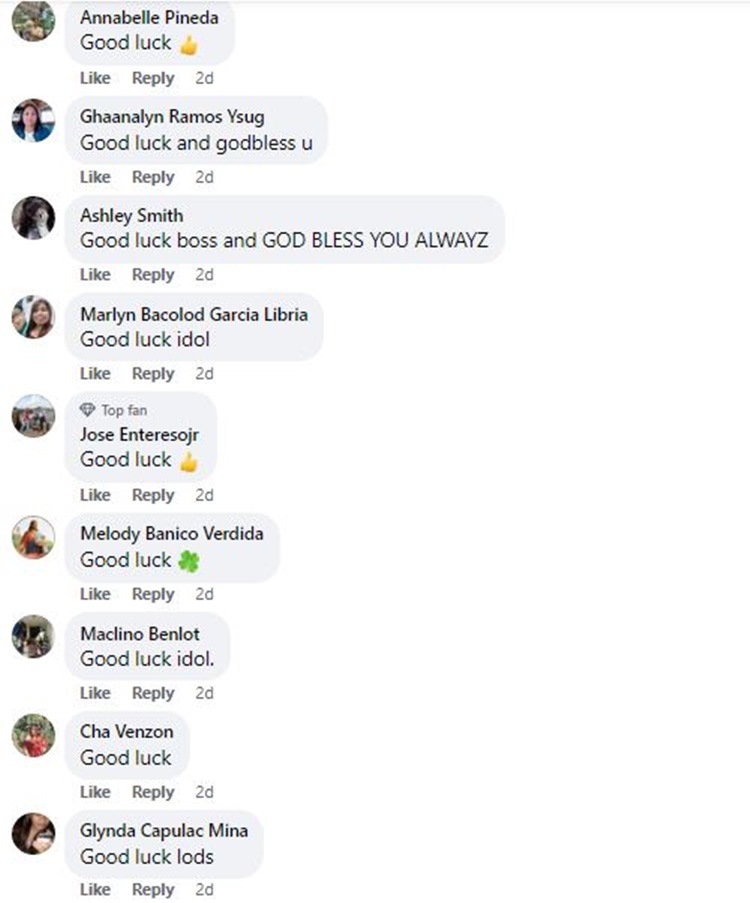Like Ashley Smith's comment
This screenshot has width=750, height=903.
pos(95,275)
